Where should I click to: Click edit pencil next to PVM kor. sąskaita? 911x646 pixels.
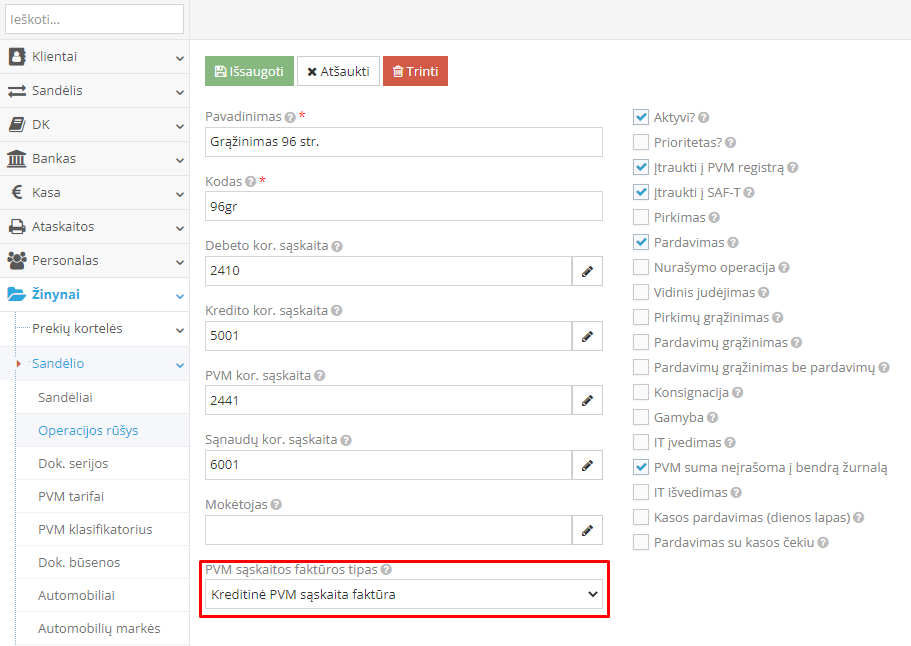click(587, 401)
